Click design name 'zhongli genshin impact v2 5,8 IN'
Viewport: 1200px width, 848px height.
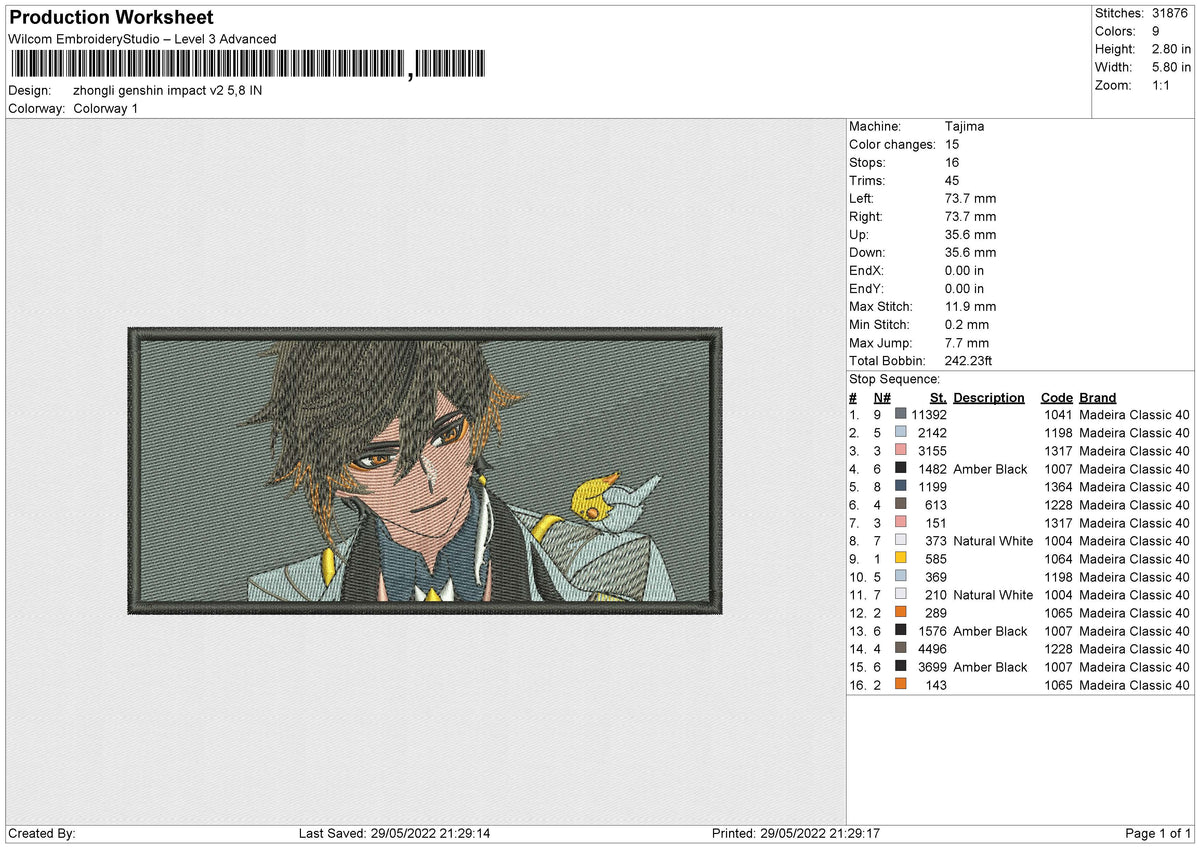pyautogui.click(x=168, y=90)
